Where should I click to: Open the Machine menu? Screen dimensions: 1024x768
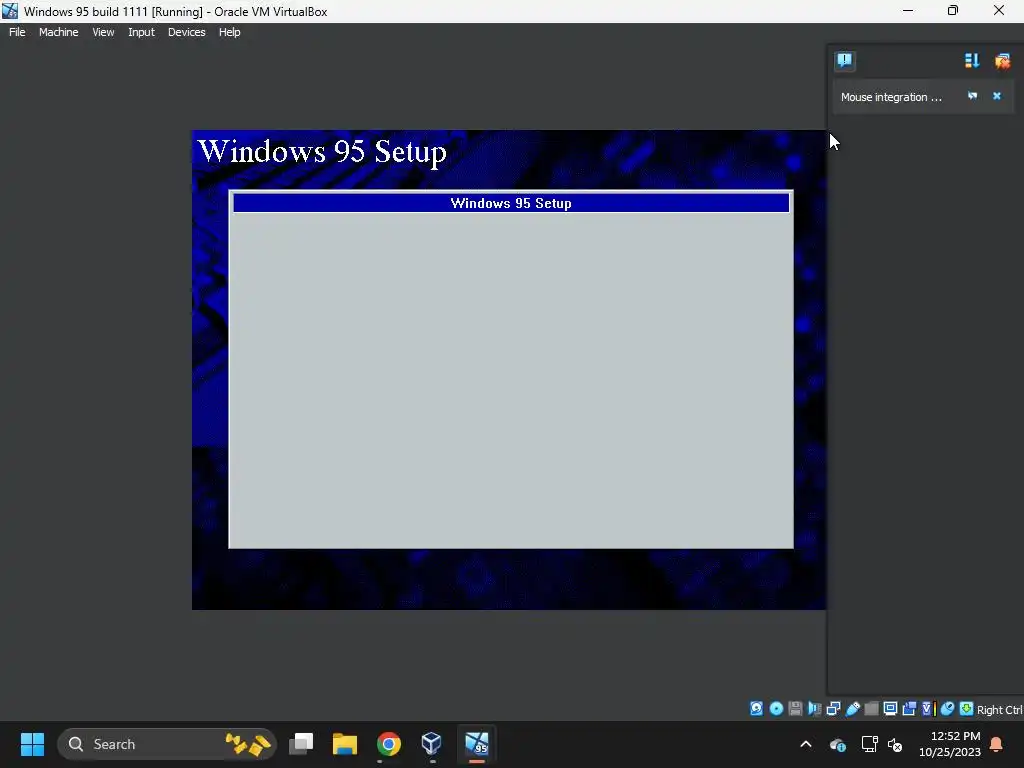click(x=58, y=32)
